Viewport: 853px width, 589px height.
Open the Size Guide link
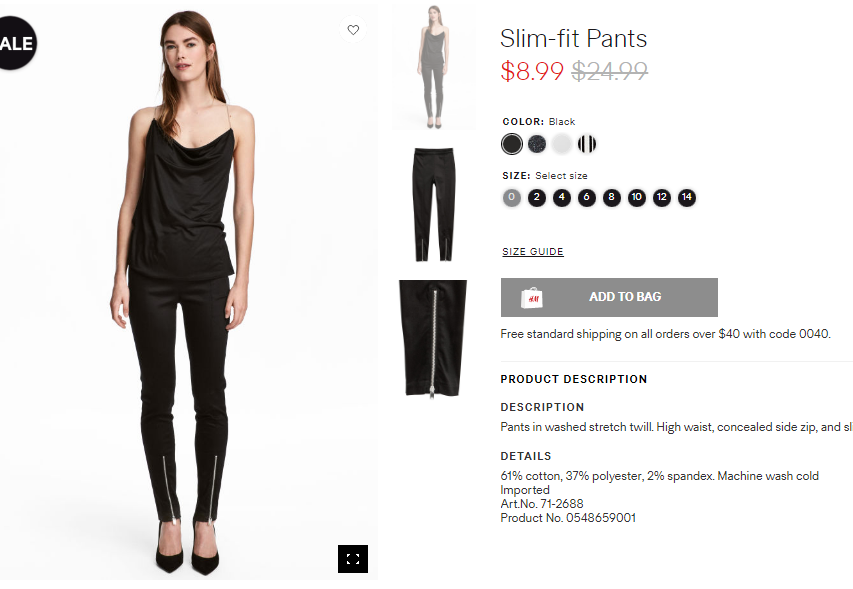[533, 252]
